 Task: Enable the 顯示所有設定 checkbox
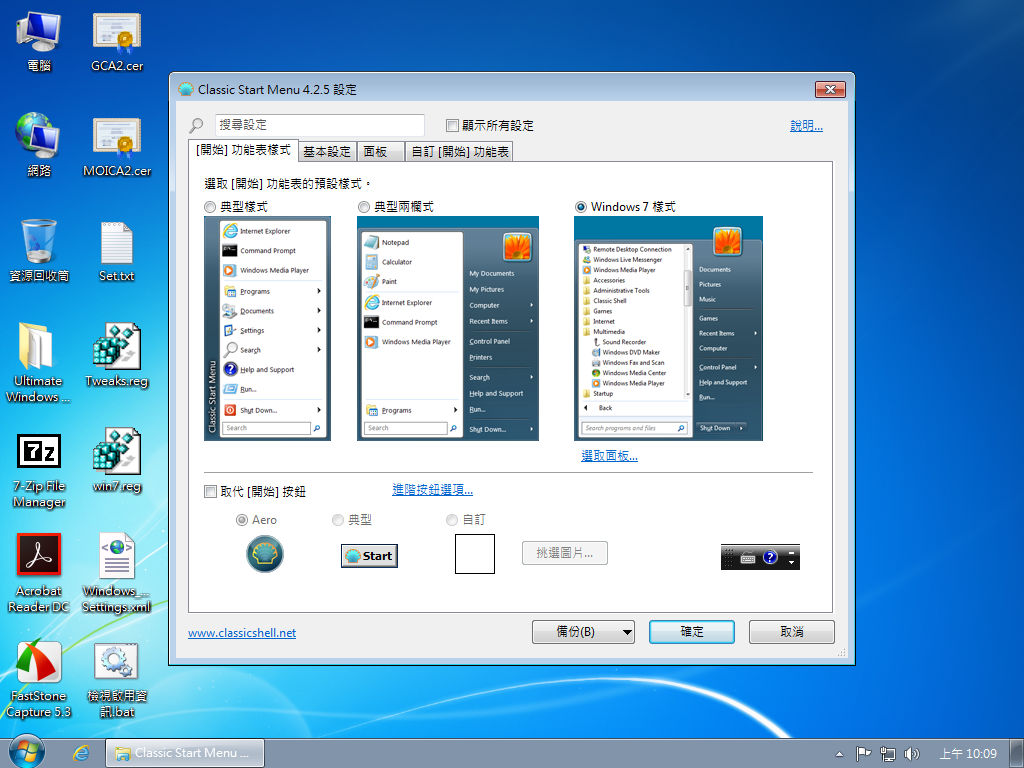coord(452,125)
